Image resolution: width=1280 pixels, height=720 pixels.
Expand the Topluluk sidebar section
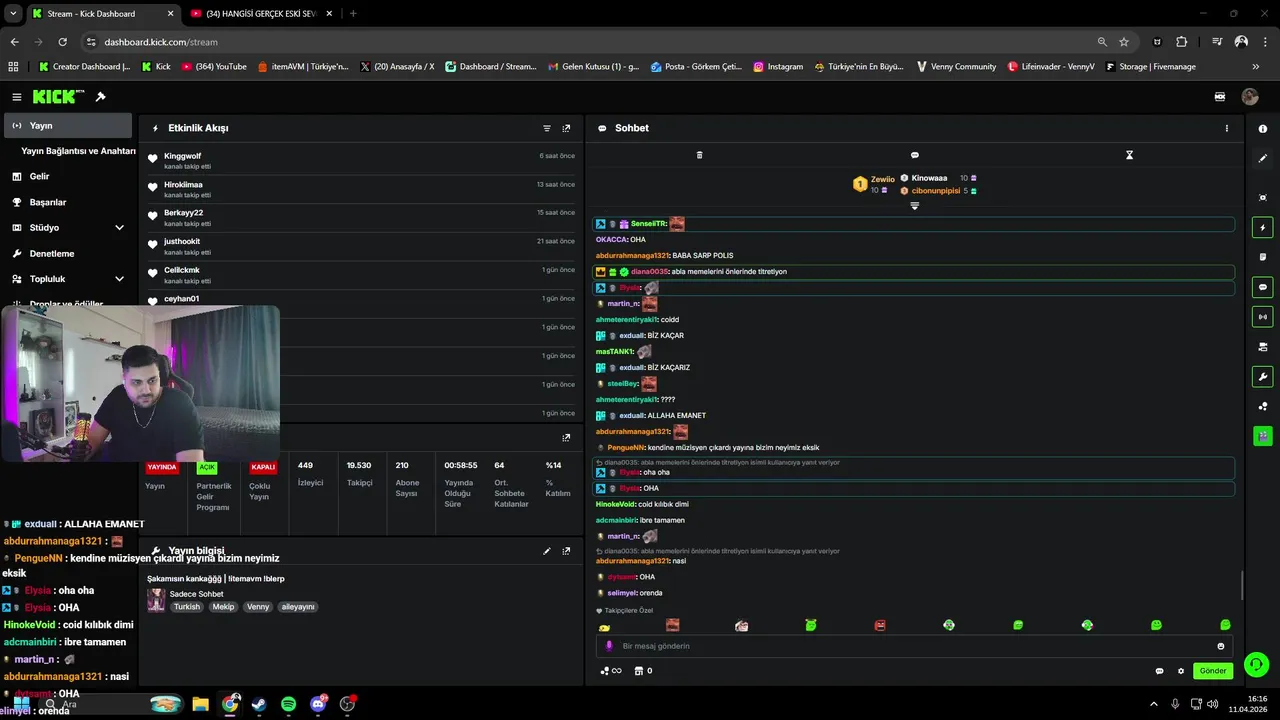point(119,279)
